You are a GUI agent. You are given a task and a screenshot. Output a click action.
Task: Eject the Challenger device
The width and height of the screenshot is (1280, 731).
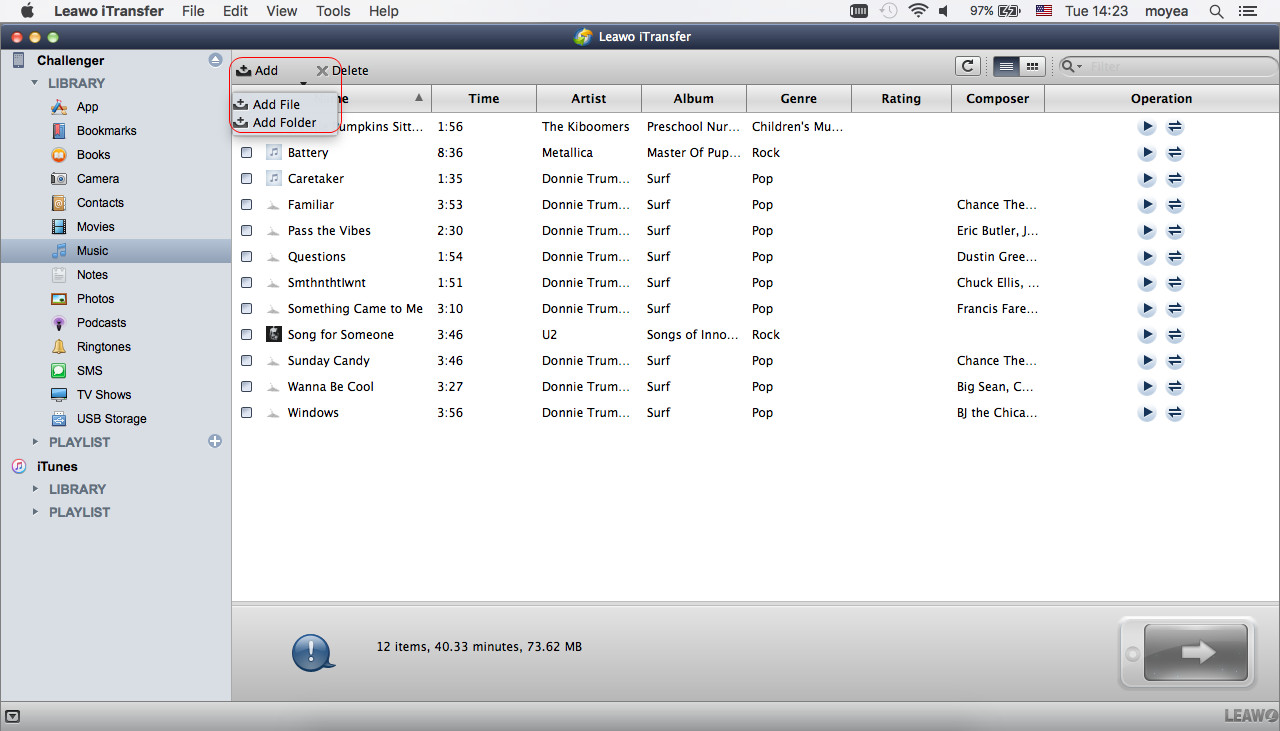215,60
